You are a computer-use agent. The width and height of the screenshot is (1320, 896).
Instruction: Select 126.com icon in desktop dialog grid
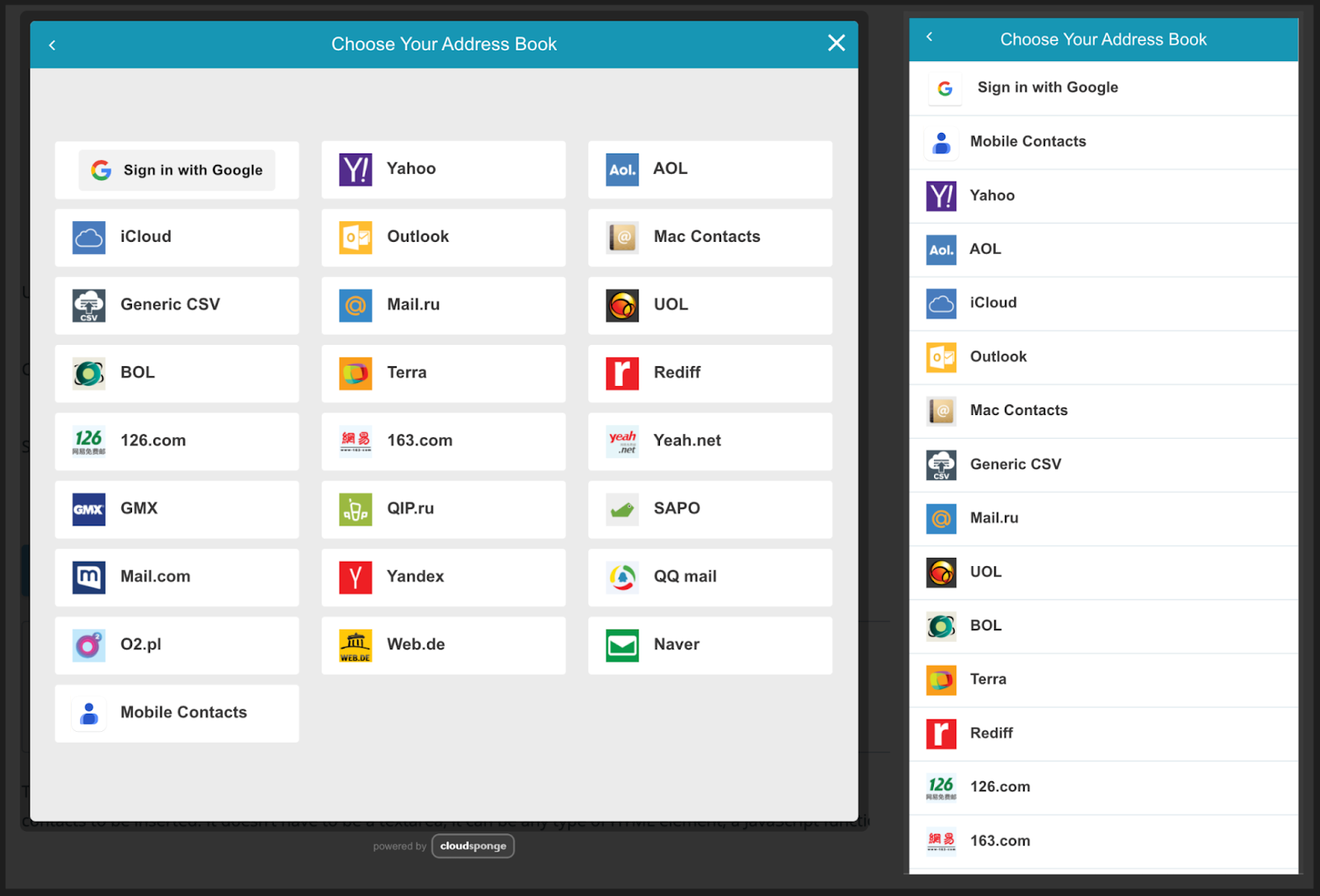[x=89, y=441]
